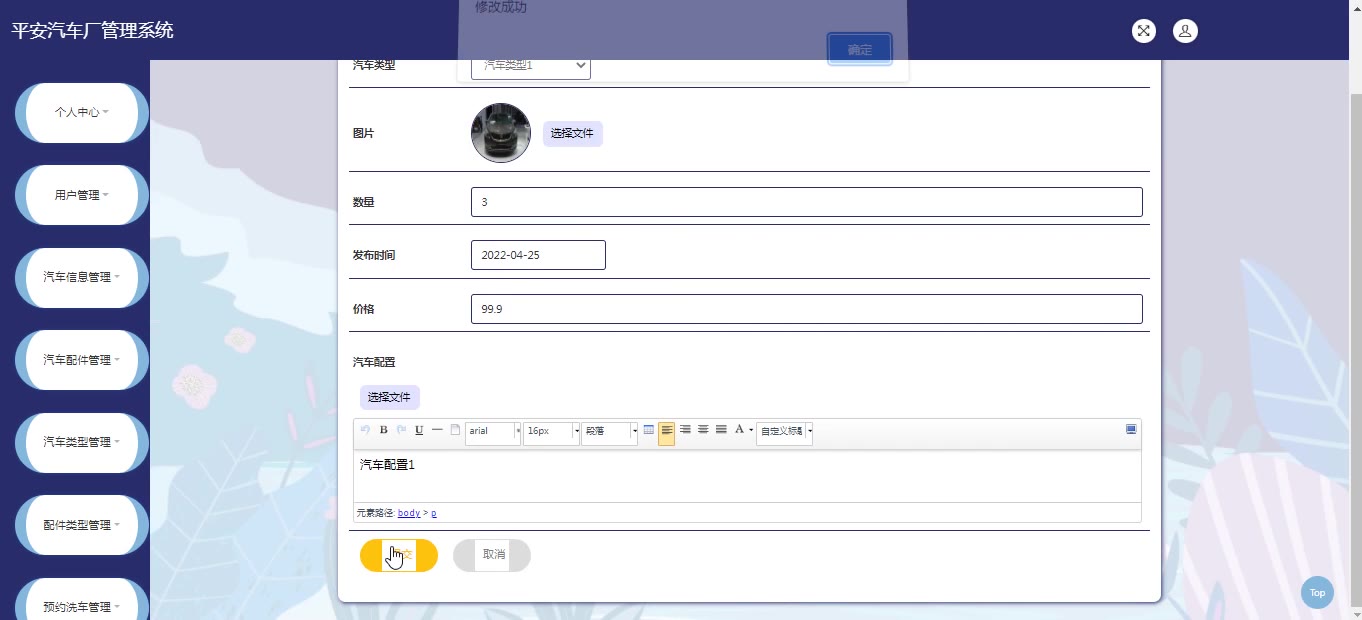
Task: Toggle bold formatting in the editor
Action: click(383, 430)
